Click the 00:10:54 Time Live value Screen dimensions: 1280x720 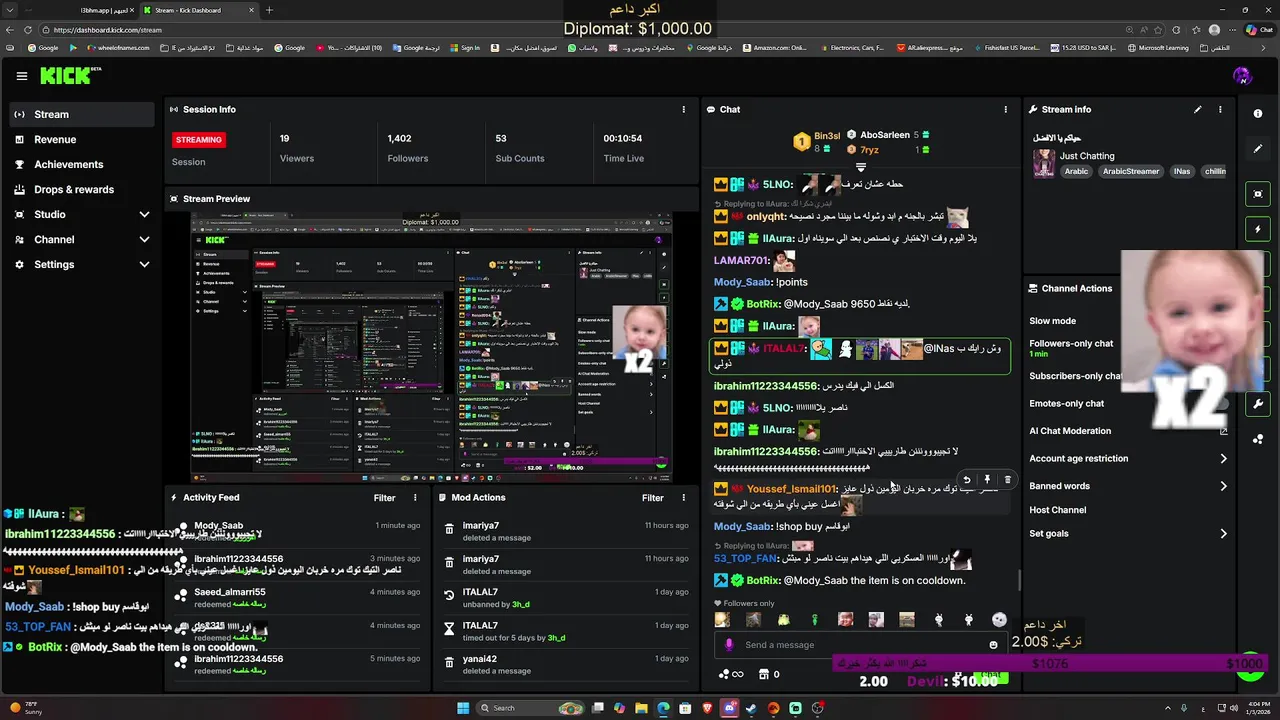[x=623, y=139]
